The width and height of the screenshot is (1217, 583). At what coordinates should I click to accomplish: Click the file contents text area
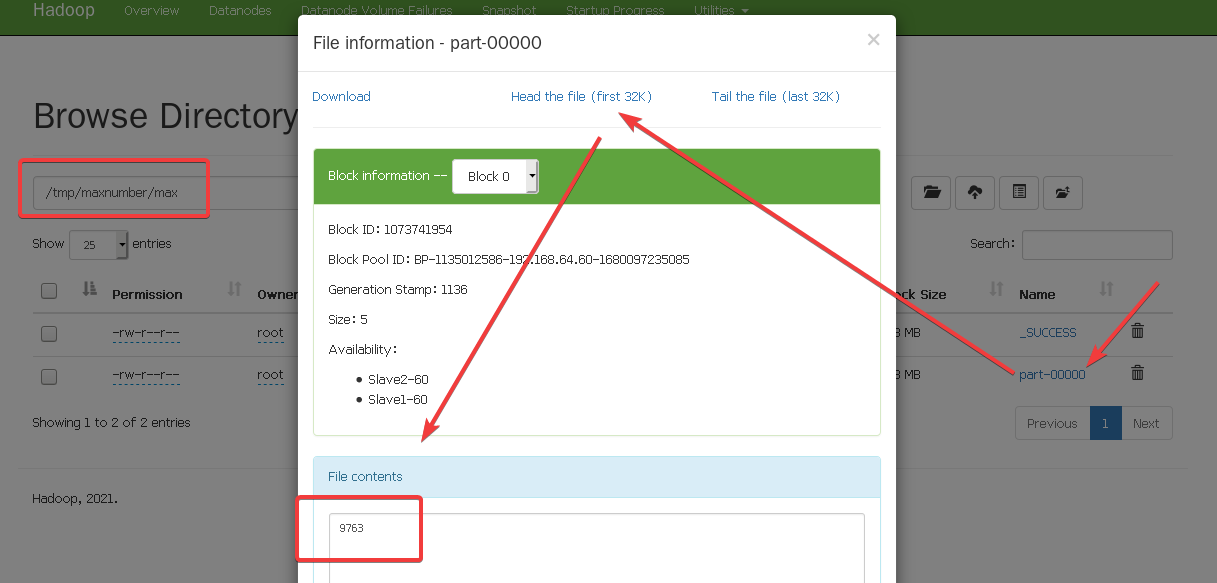tap(597, 548)
